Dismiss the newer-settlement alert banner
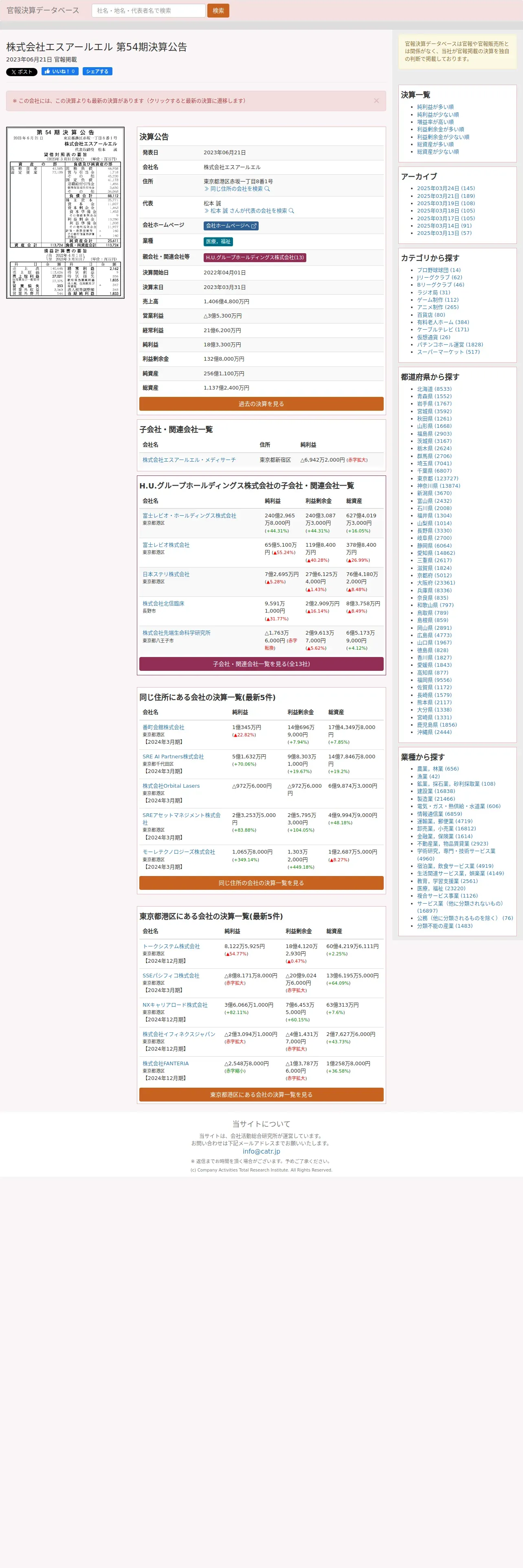Screen dimensions: 523x1568 [x=376, y=101]
